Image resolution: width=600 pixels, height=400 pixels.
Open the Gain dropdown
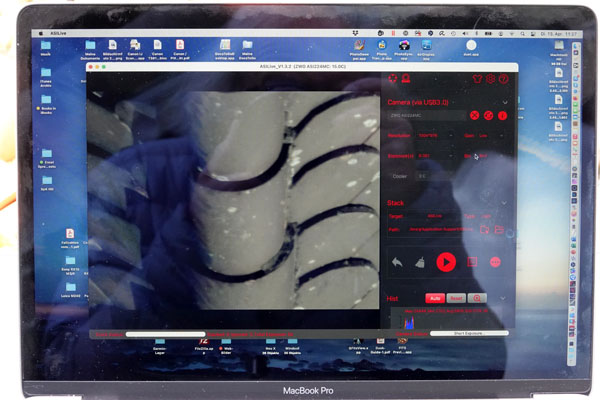491,136
